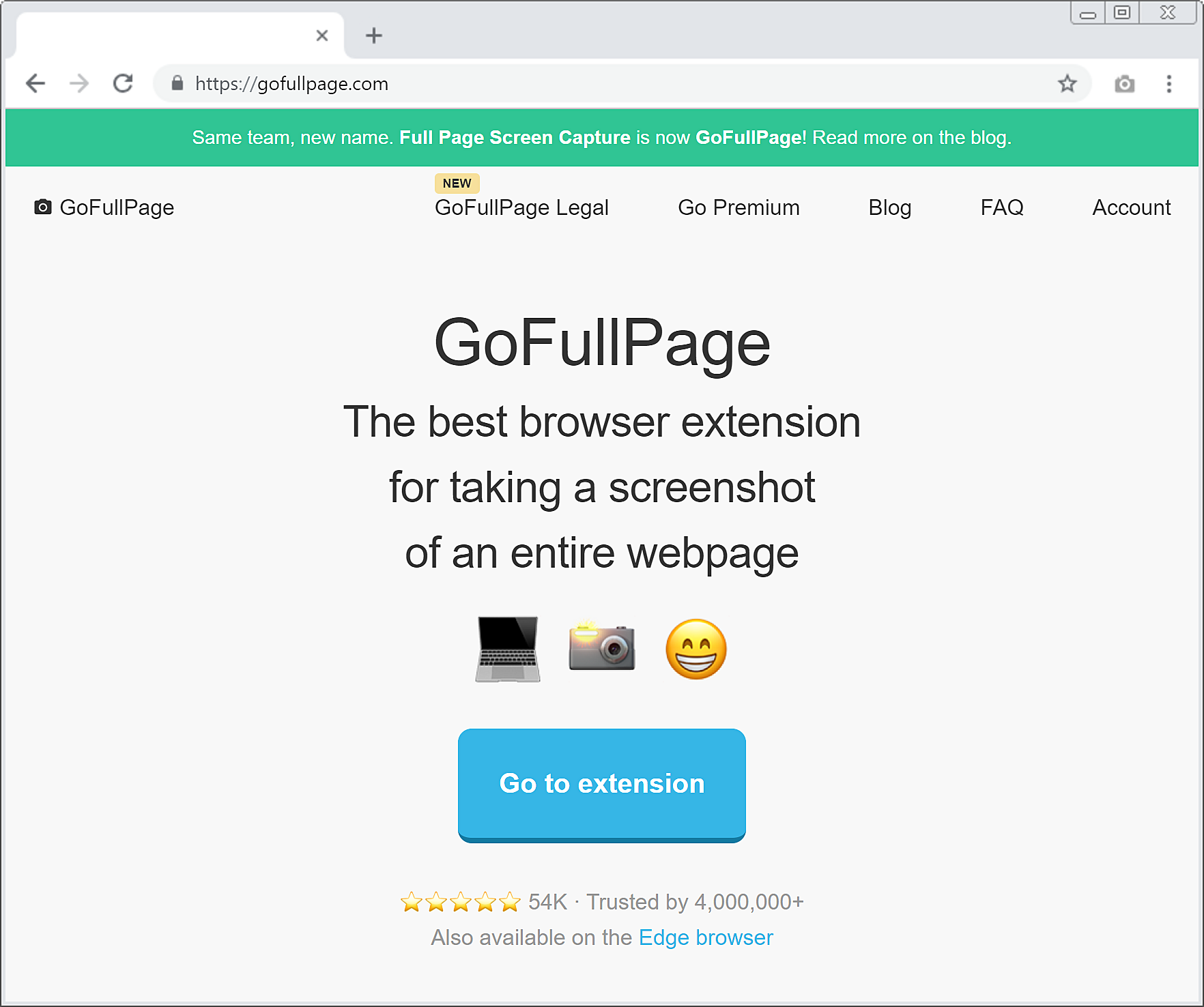
Task: Close the current browser tab
Action: click(x=322, y=35)
